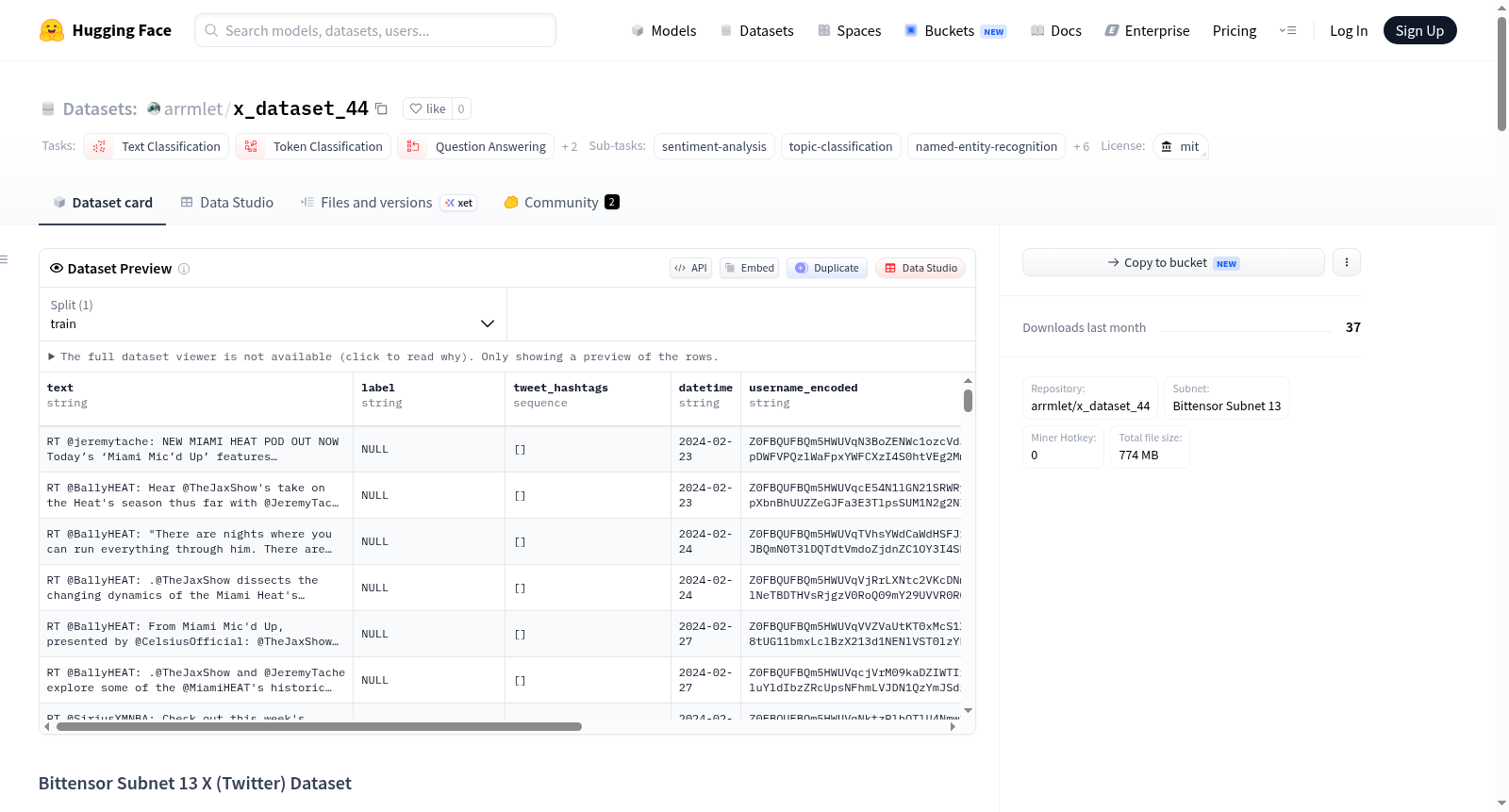
Task: Select the sentiment-analysis sub-task tag
Action: (714, 146)
